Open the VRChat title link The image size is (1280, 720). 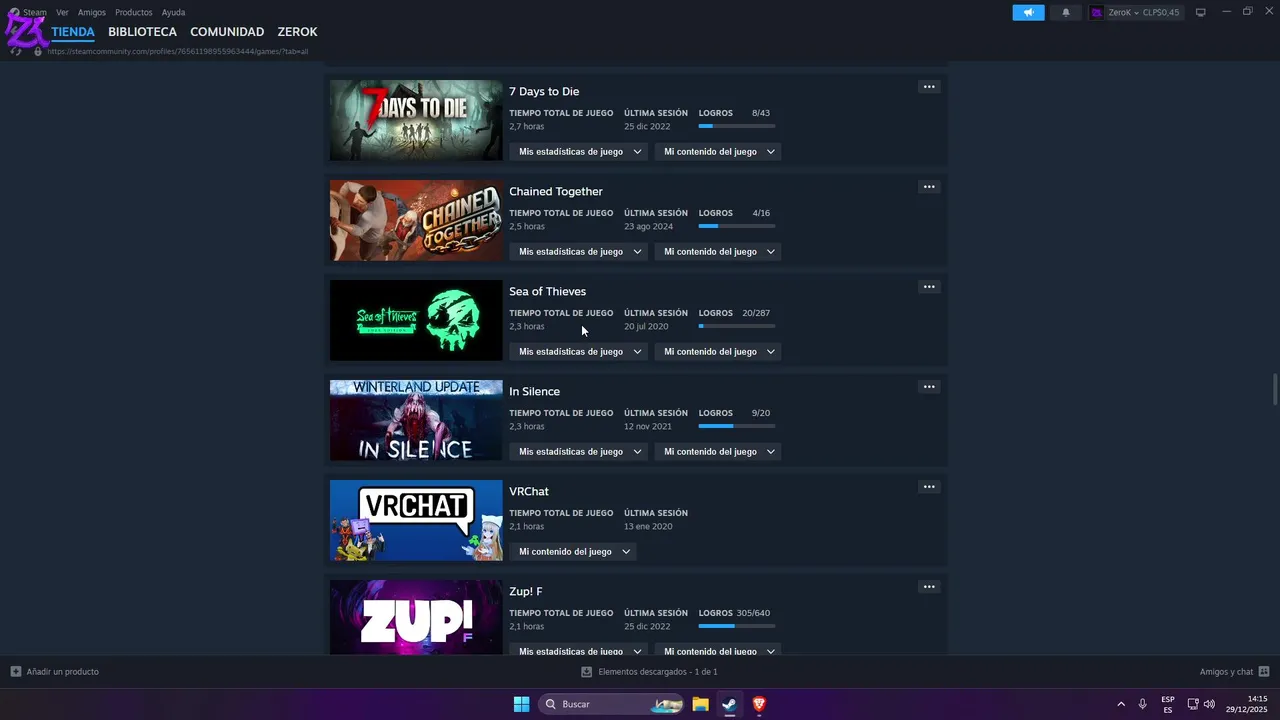click(x=528, y=491)
